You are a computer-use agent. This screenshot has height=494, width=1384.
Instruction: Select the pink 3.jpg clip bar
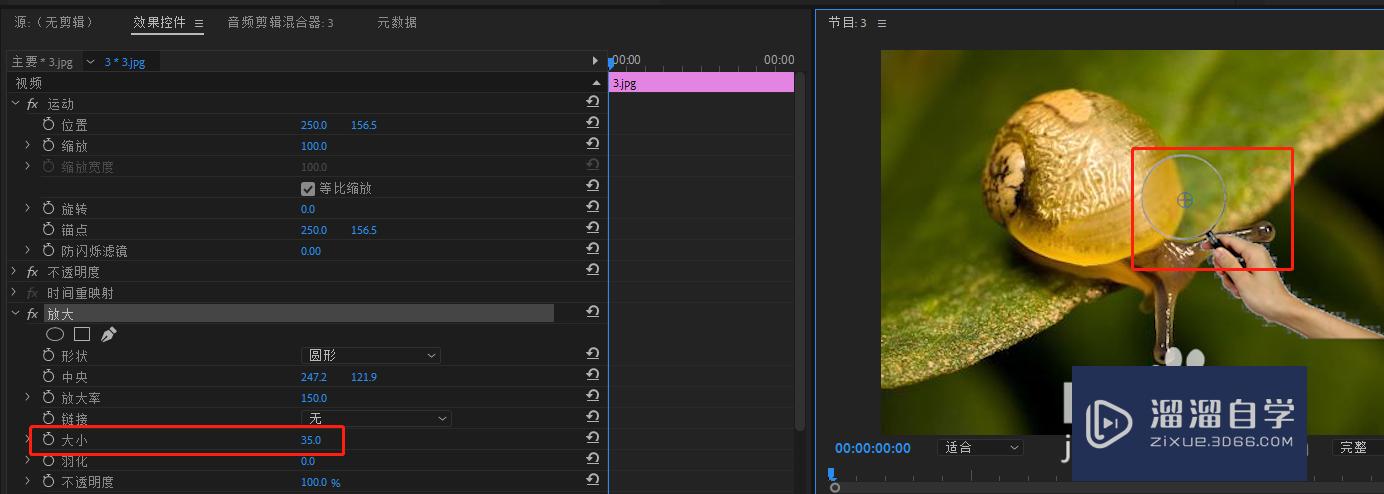[x=701, y=83]
